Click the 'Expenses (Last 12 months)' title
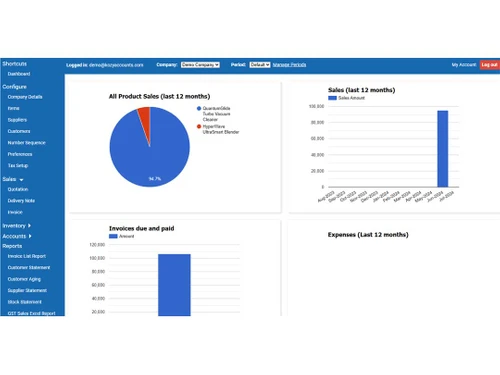 tap(368, 235)
